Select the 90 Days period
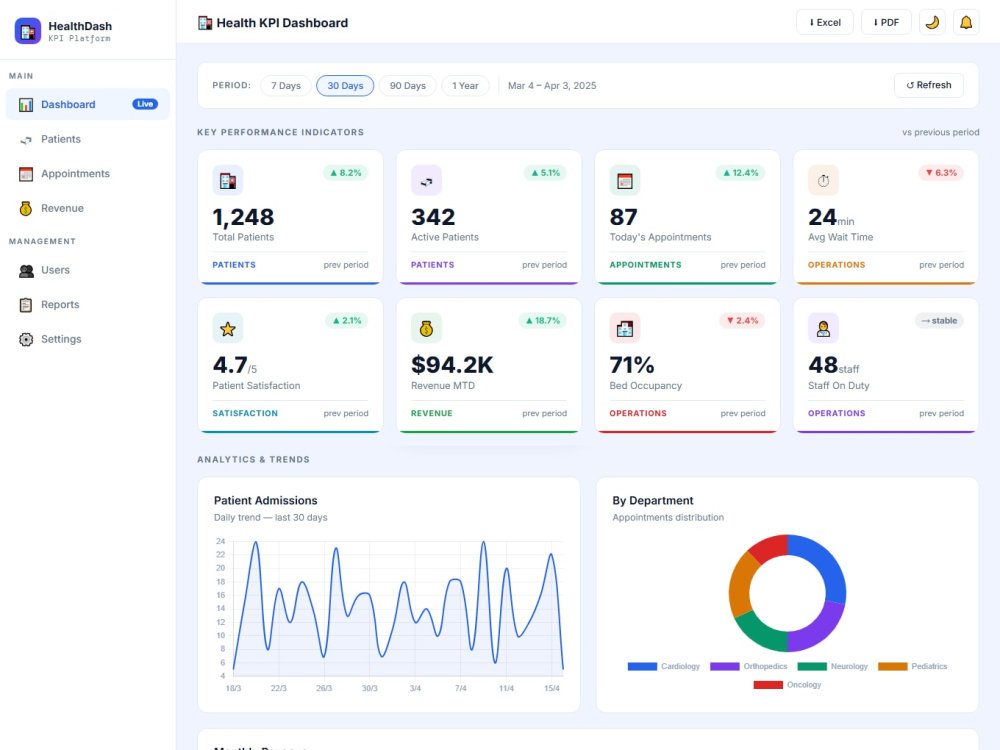The image size is (1000, 750). (x=408, y=85)
